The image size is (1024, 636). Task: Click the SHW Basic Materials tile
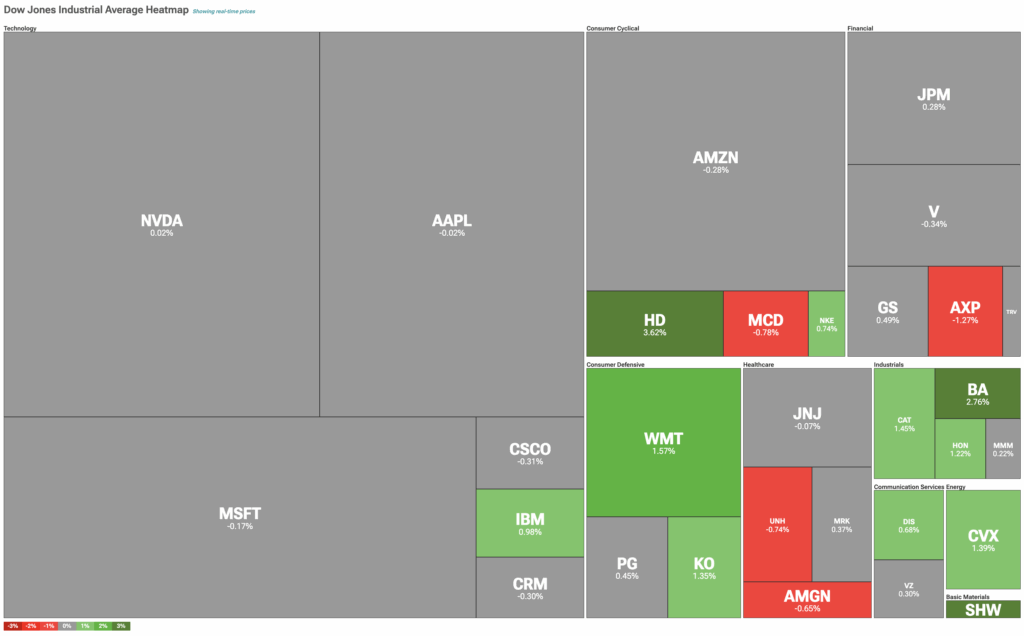coord(982,609)
